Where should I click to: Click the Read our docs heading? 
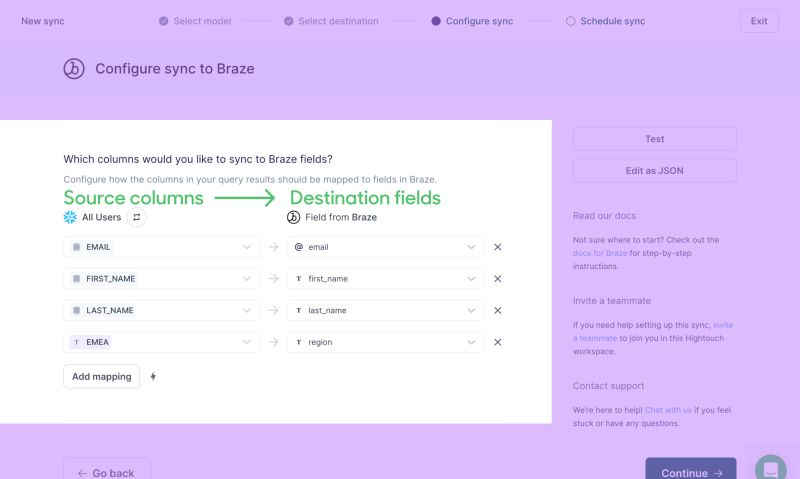click(604, 216)
